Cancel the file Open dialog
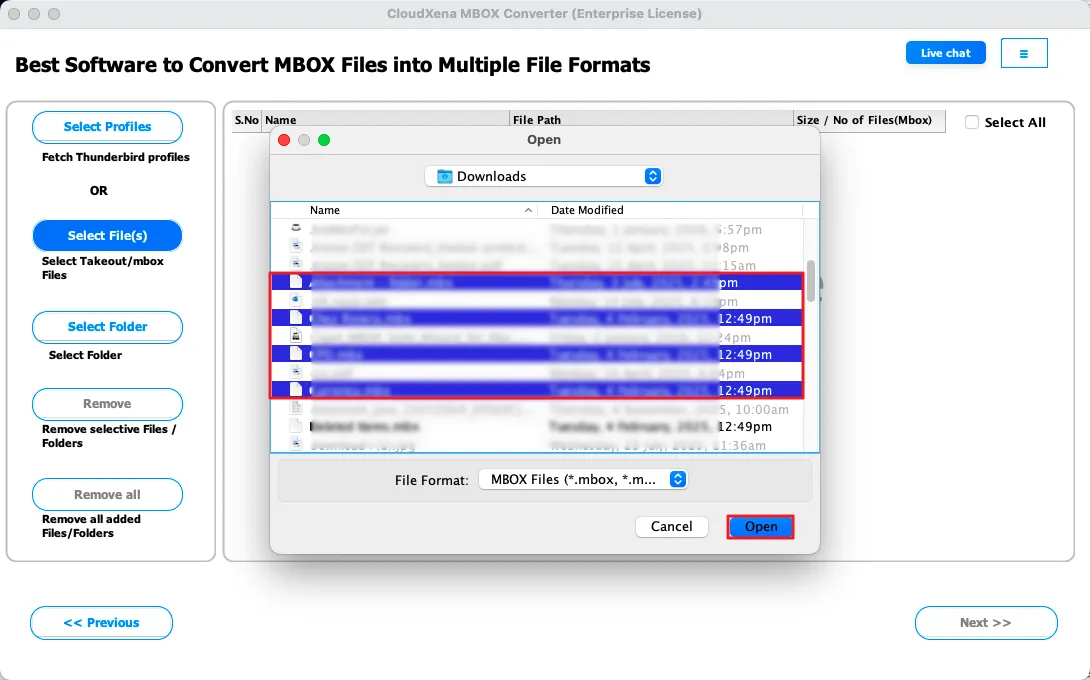 671,527
